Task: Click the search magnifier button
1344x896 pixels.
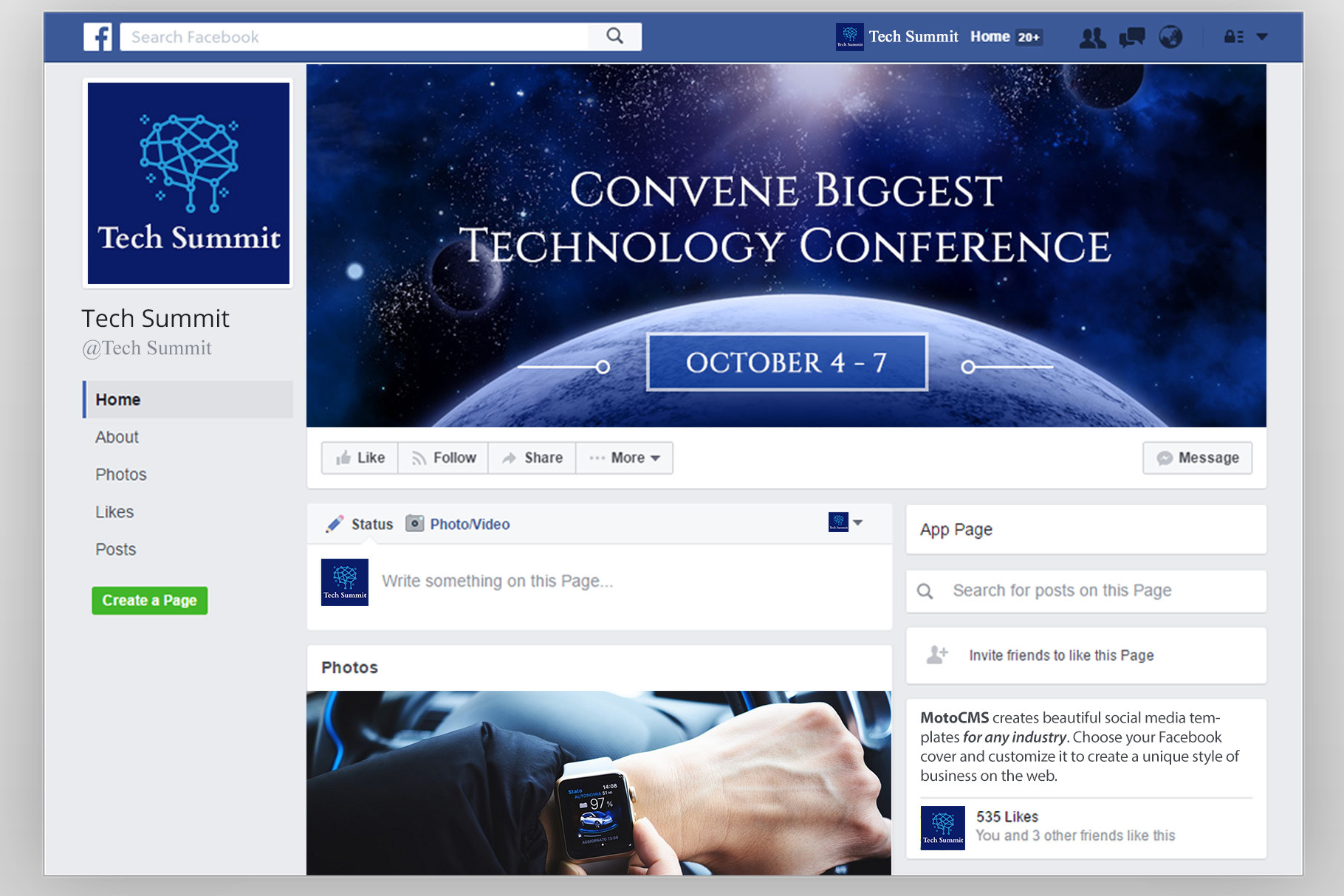Action: point(614,36)
